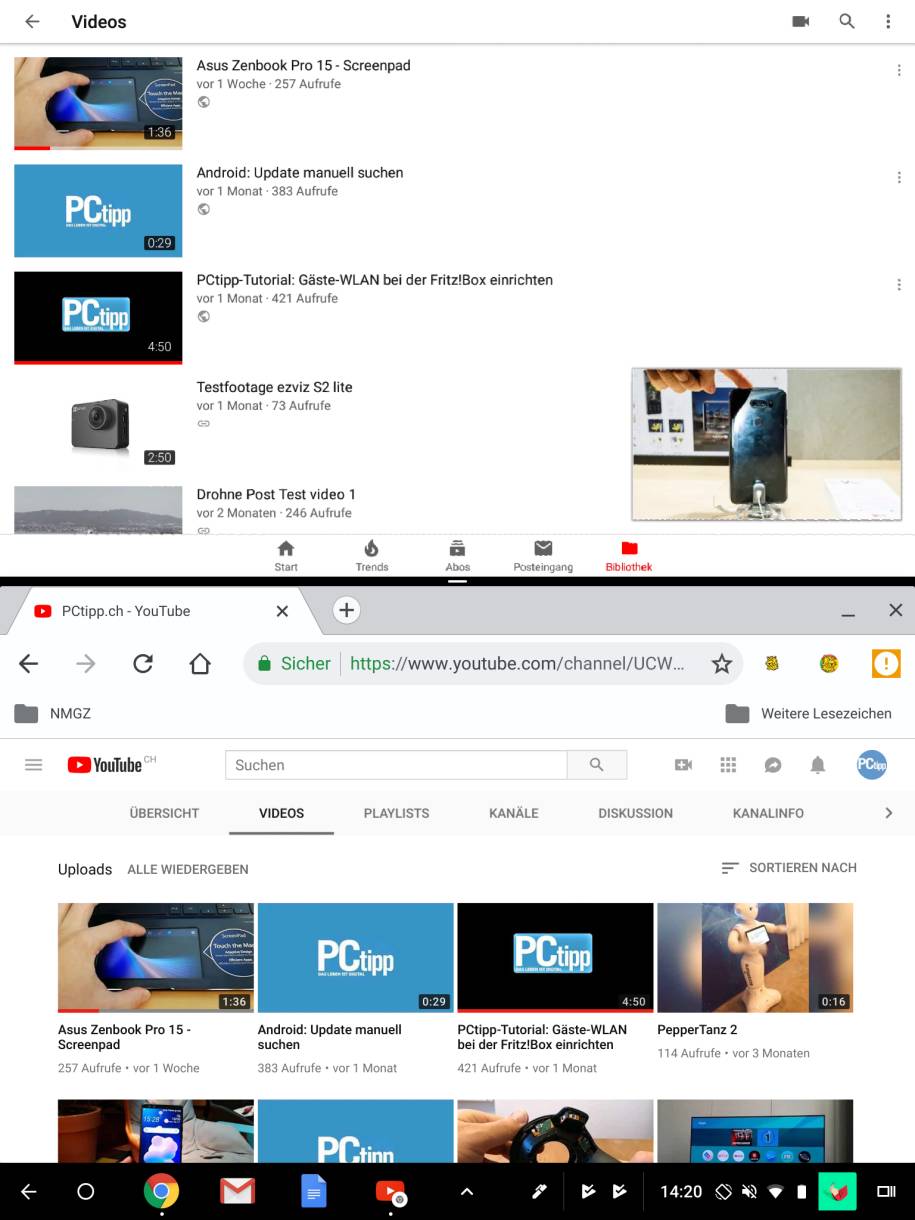Image resolution: width=915 pixels, height=1220 pixels.
Task: Open the Abos tab
Action: [458, 556]
